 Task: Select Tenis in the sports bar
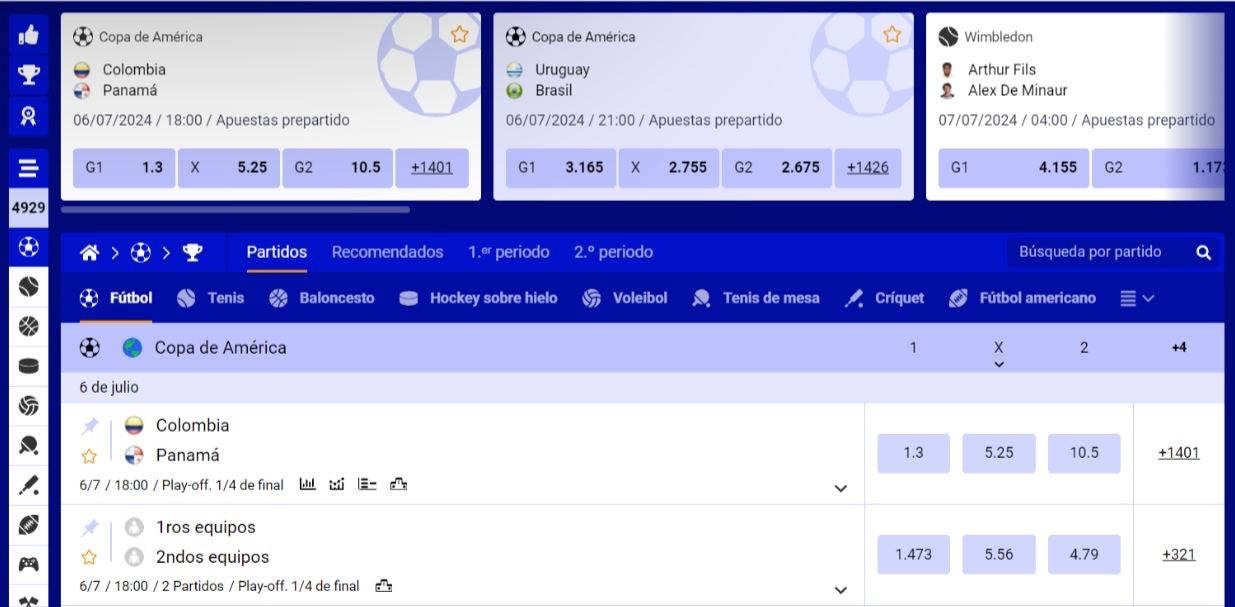[x=211, y=298]
